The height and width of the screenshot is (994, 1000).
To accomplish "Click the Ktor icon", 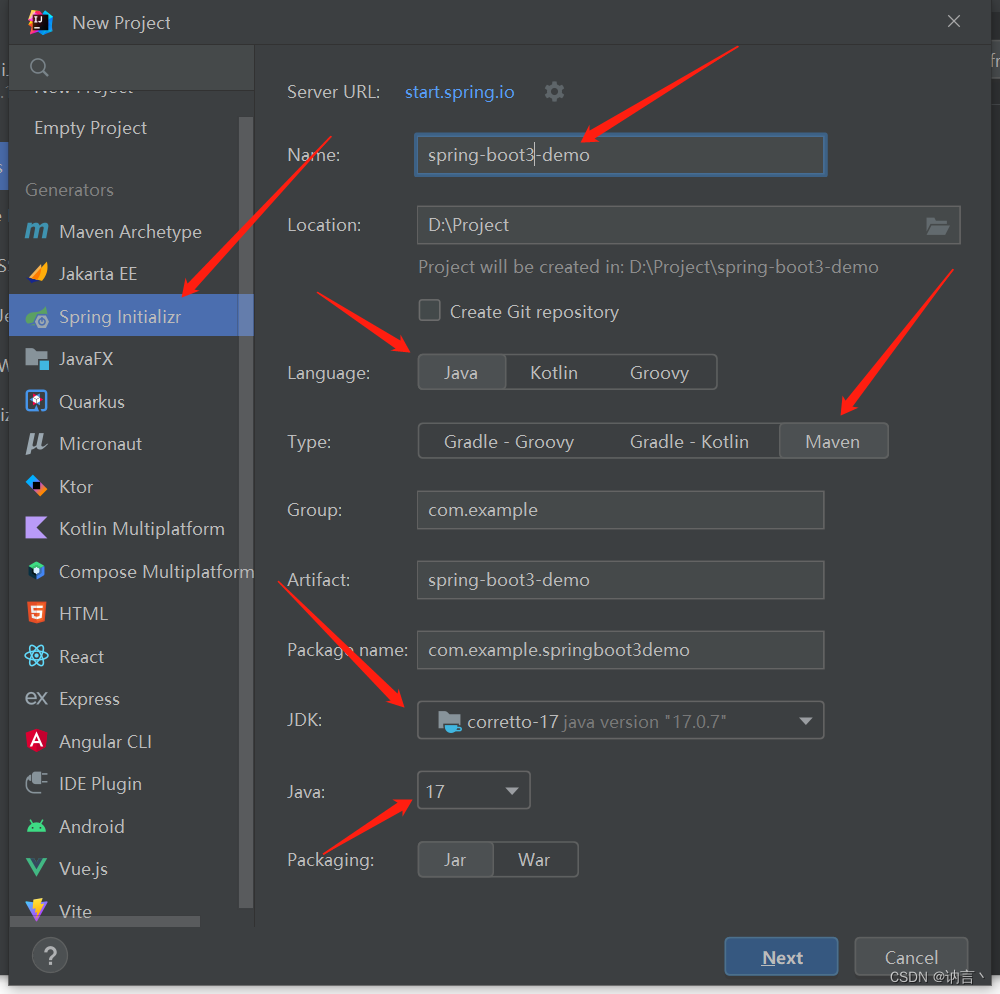I will [x=36, y=486].
